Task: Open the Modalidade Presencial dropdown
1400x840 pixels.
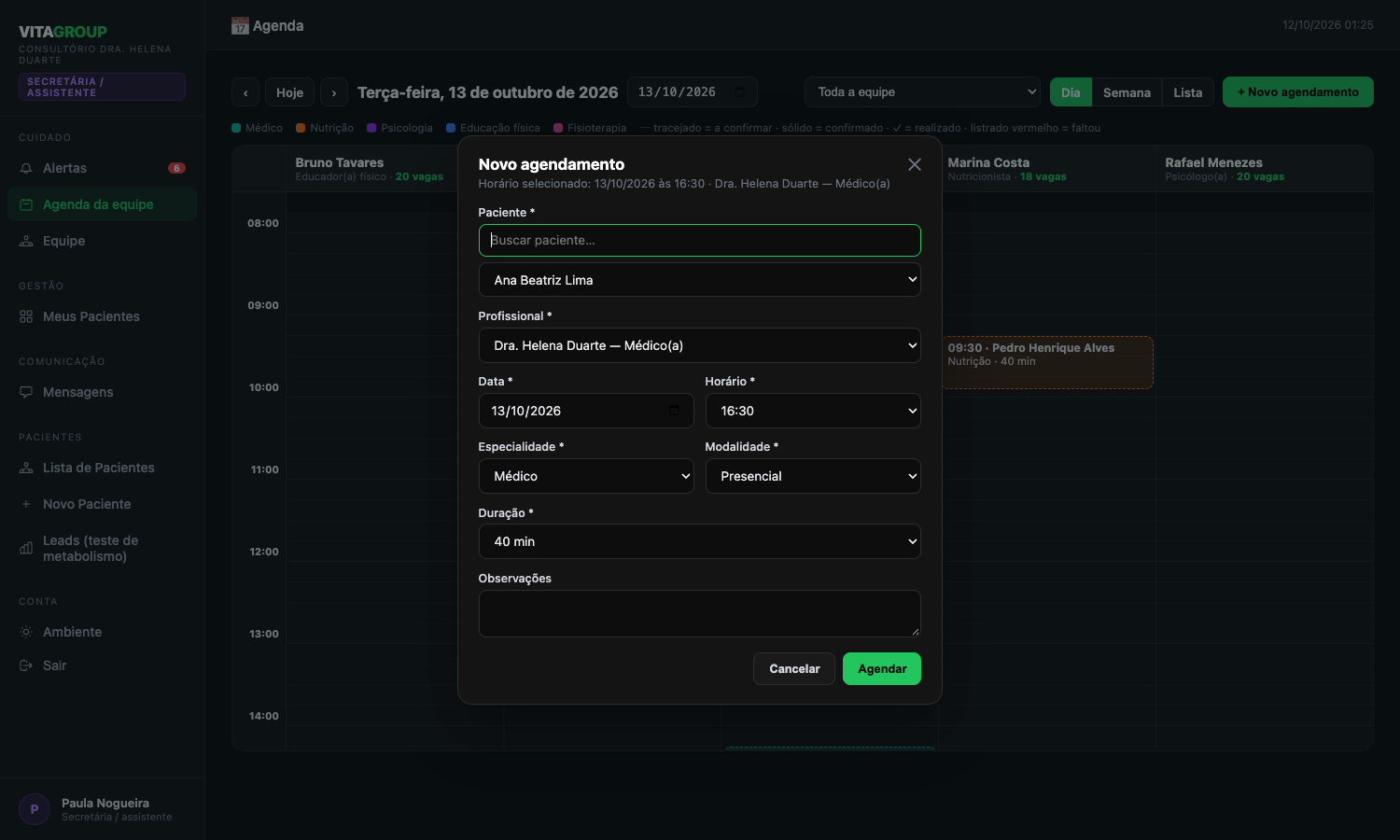Action: pos(813,476)
